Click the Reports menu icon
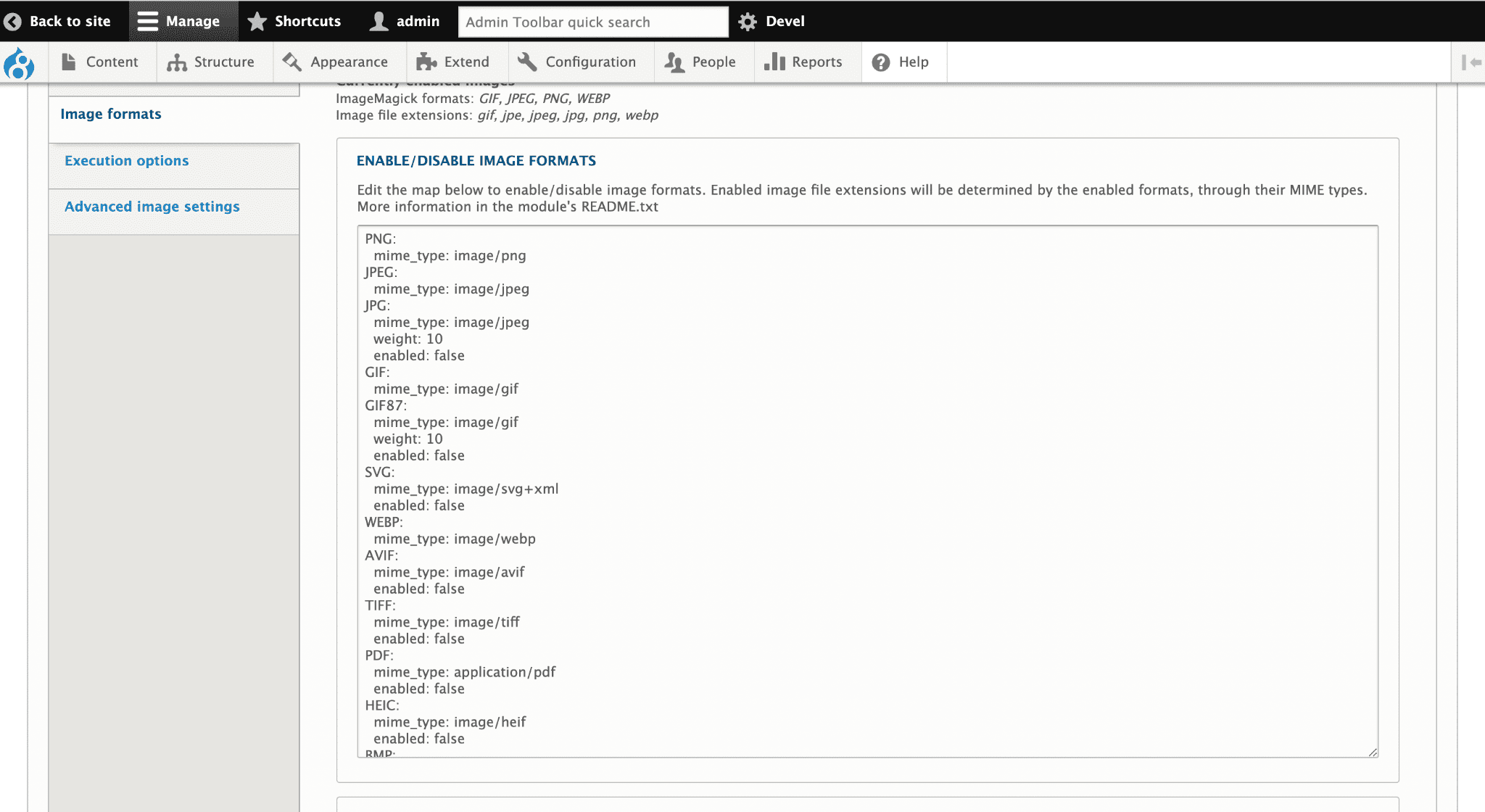This screenshot has height=812, width=1485. [776, 62]
